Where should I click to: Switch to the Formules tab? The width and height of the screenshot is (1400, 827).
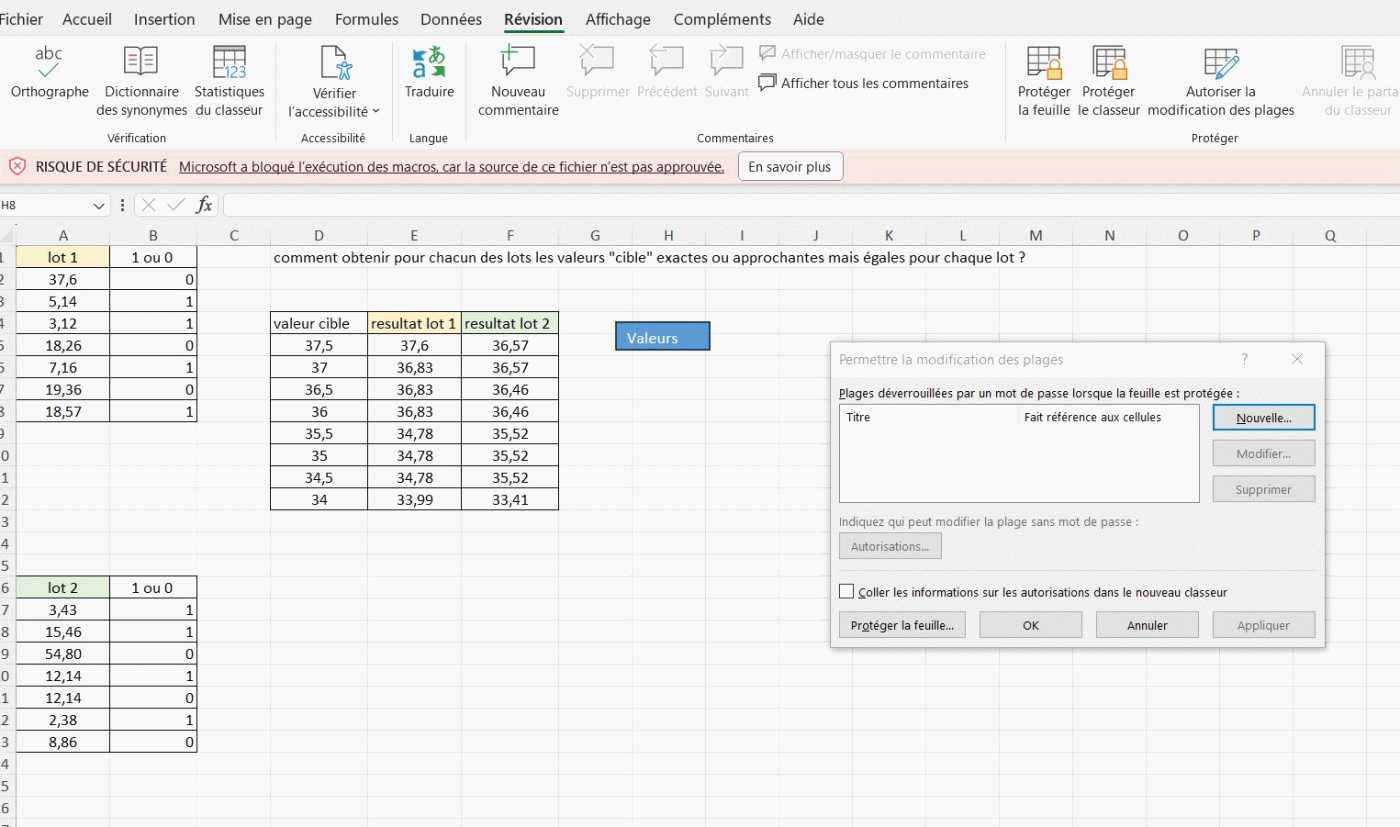click(x=366, y=19)
